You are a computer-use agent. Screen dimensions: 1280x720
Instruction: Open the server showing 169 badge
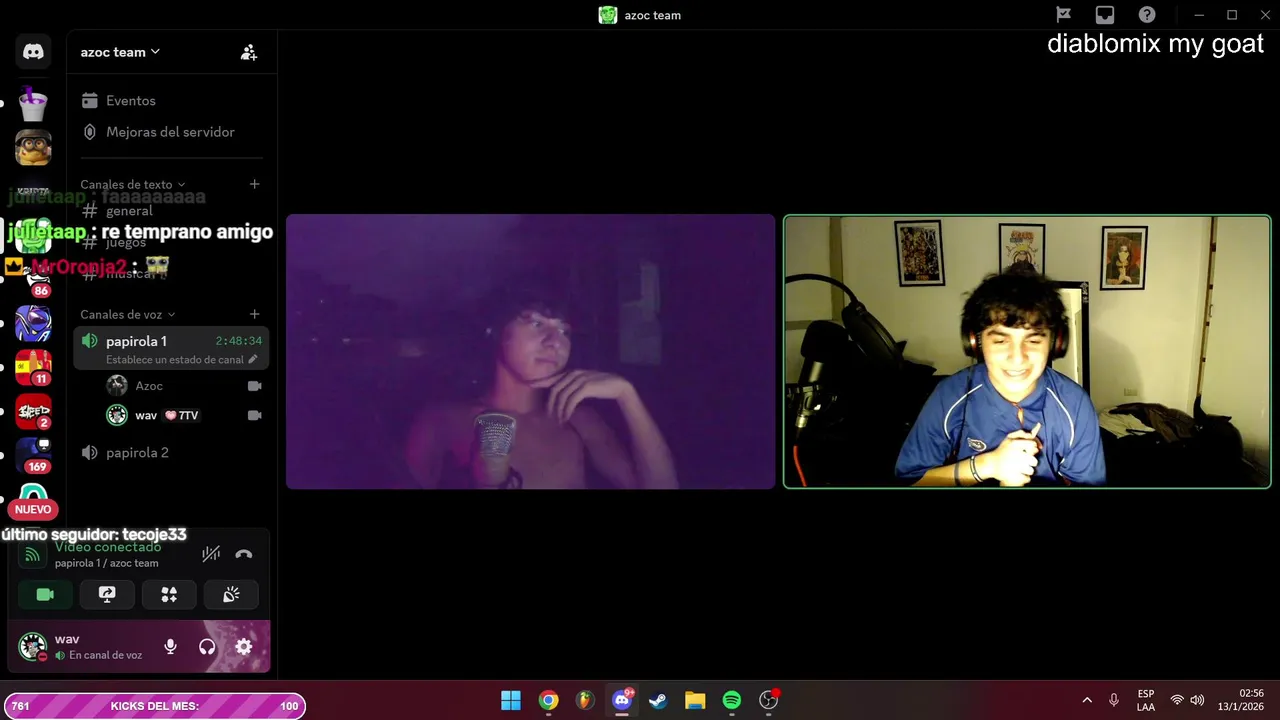click(33, 455)
